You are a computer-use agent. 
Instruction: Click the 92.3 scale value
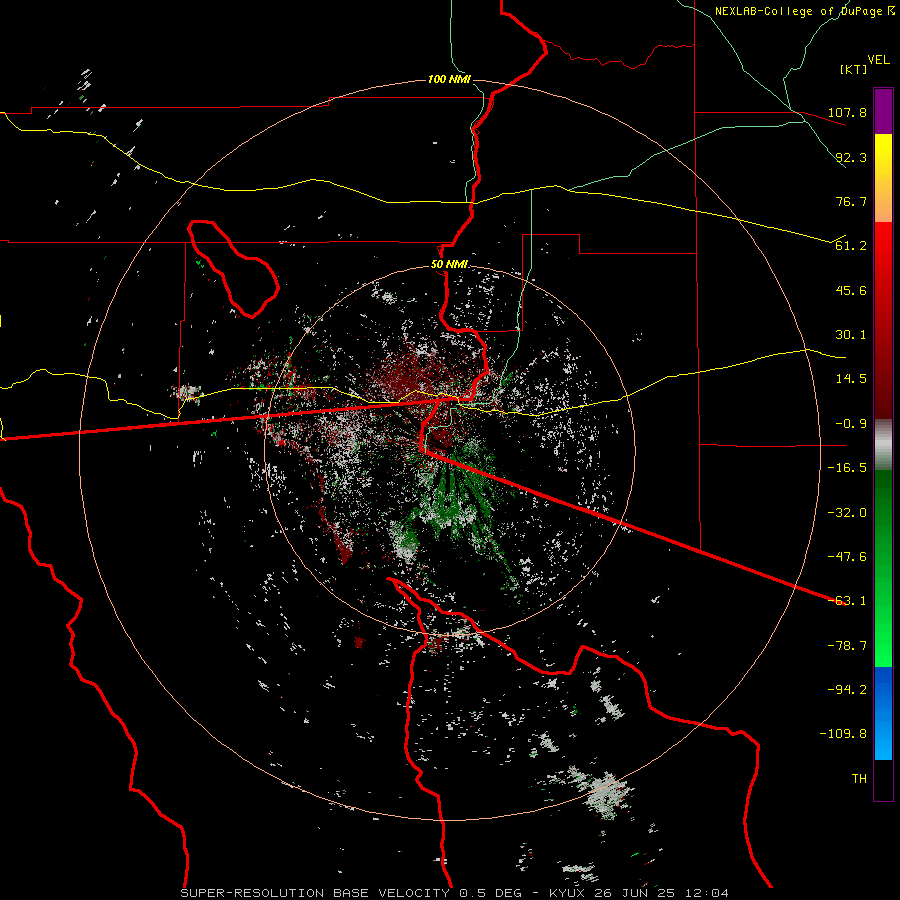851,157
